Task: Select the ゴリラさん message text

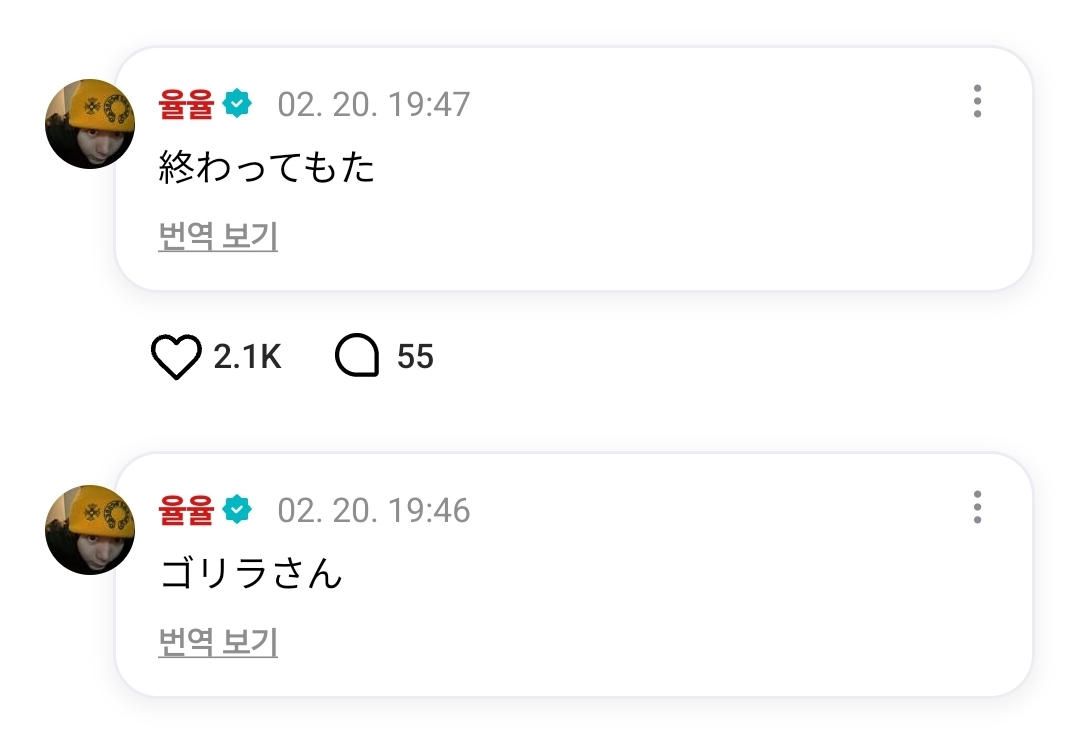Action: click(x=251, y=574)
